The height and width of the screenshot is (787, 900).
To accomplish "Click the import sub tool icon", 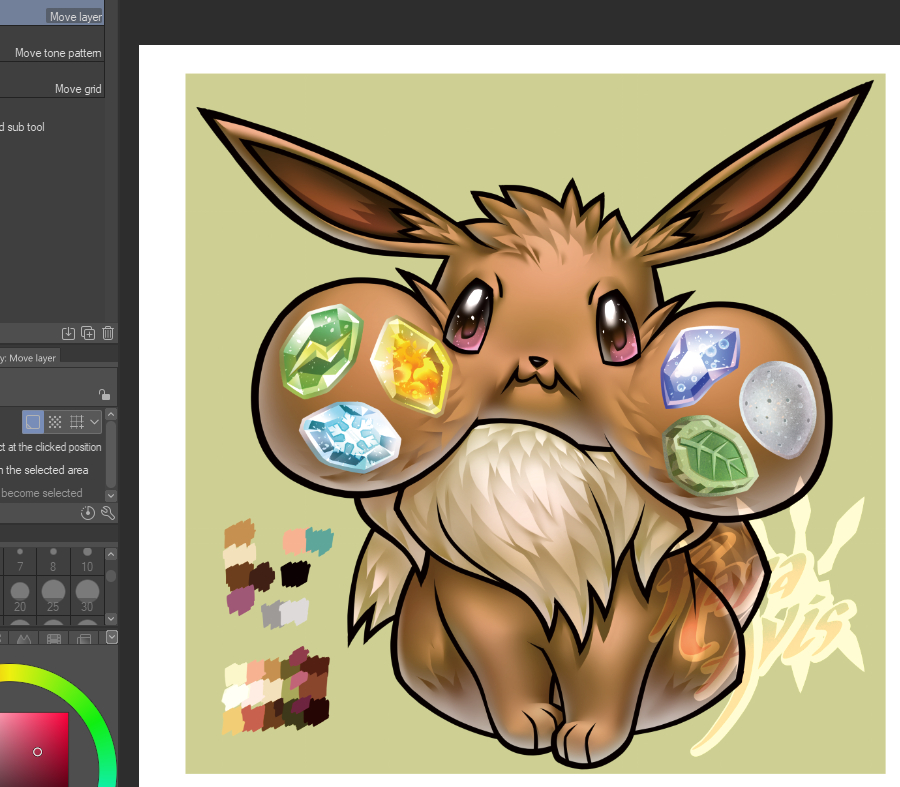I will [x=68, y=333].
